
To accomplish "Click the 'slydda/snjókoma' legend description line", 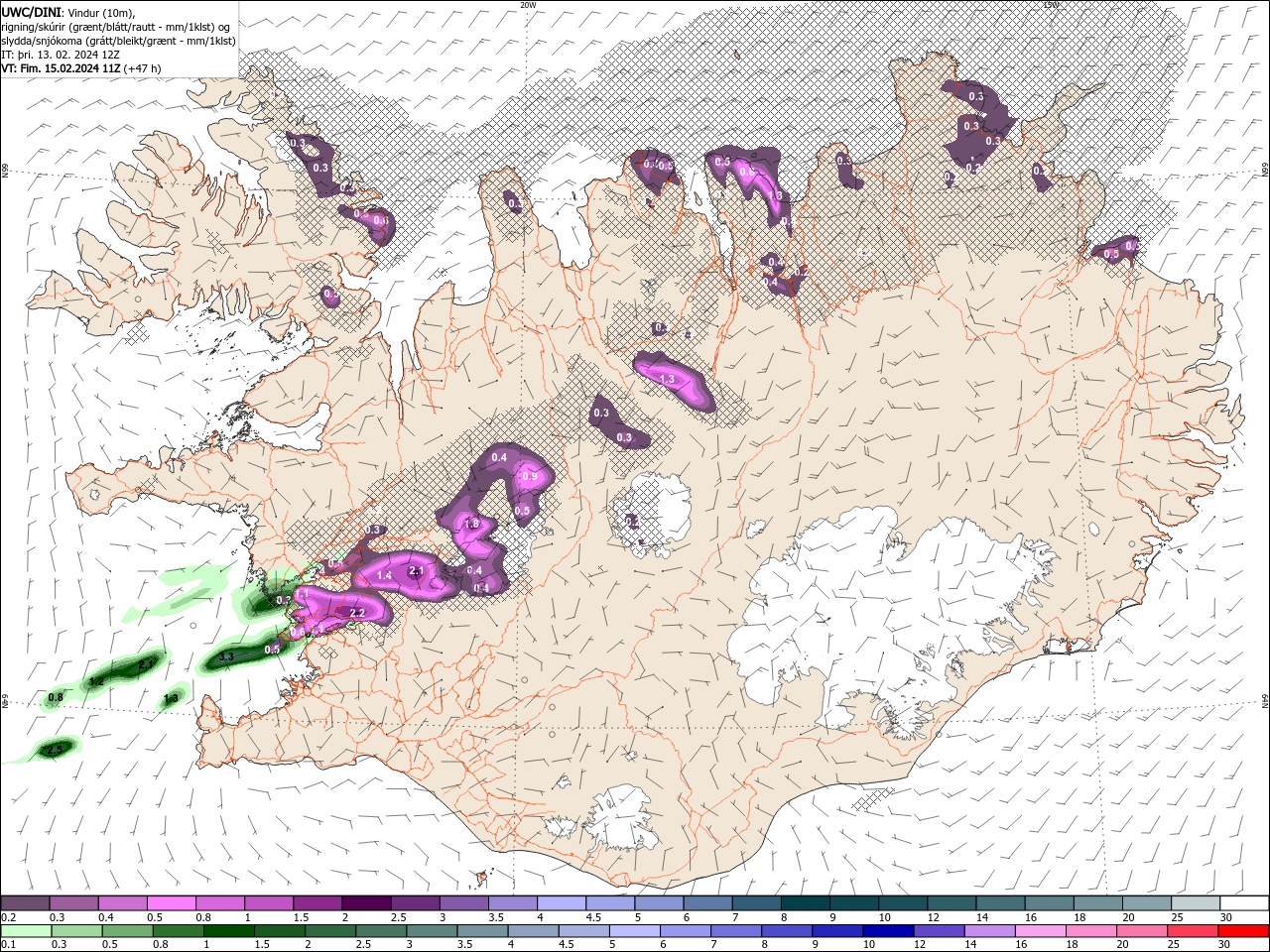I will coord(118,41).
